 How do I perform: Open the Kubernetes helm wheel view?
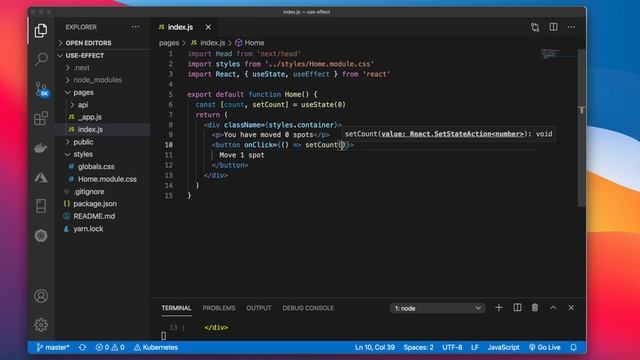coord(41,236)
